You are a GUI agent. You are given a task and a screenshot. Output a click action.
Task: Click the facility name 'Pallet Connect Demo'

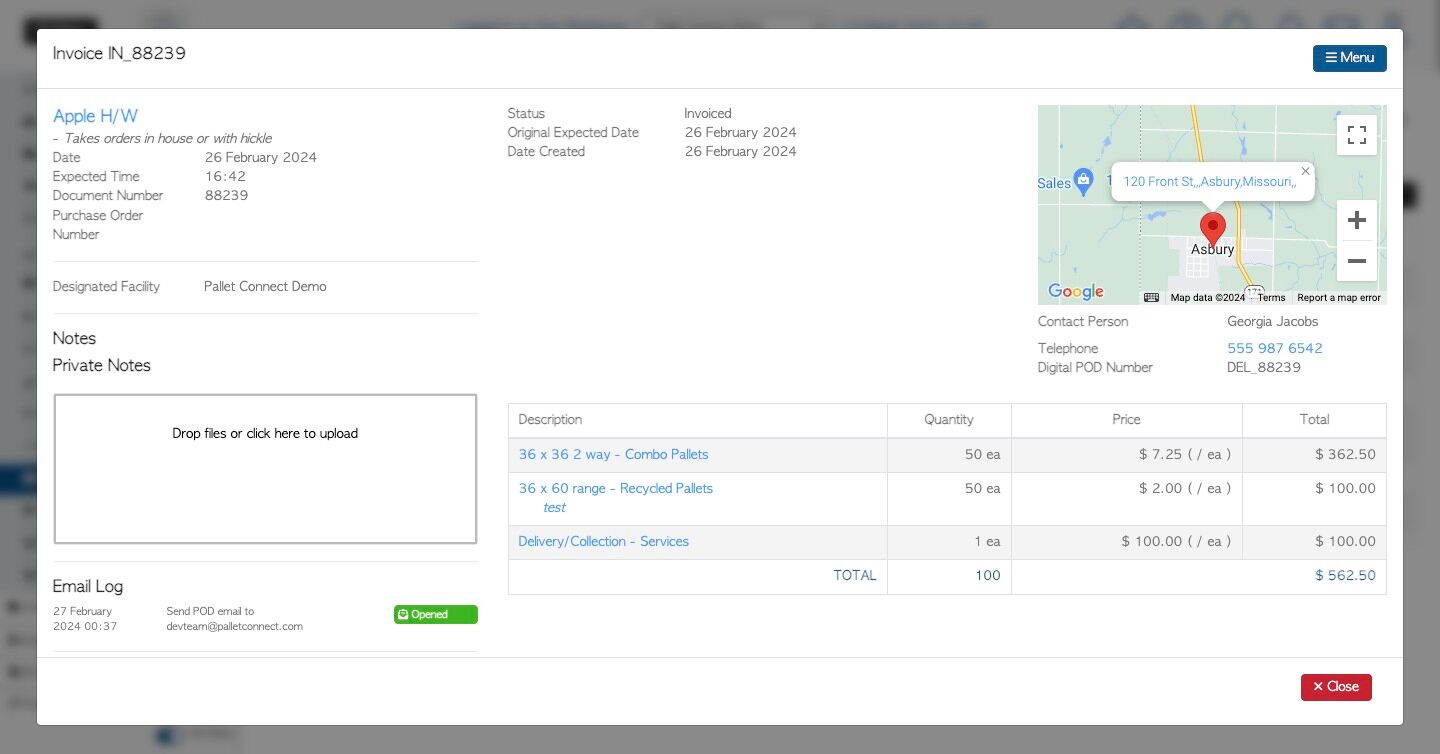pos(265,287)
